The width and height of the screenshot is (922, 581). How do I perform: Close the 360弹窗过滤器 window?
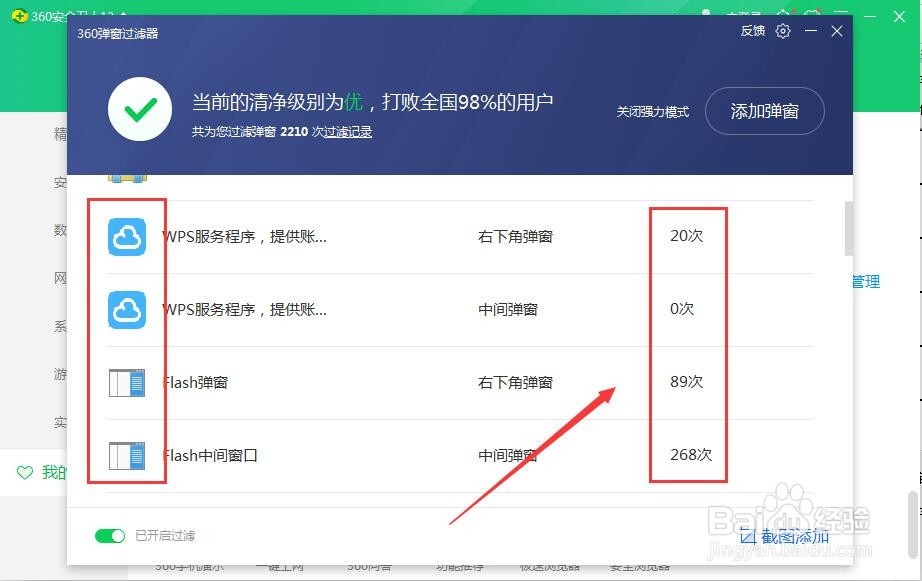point(837,31)
